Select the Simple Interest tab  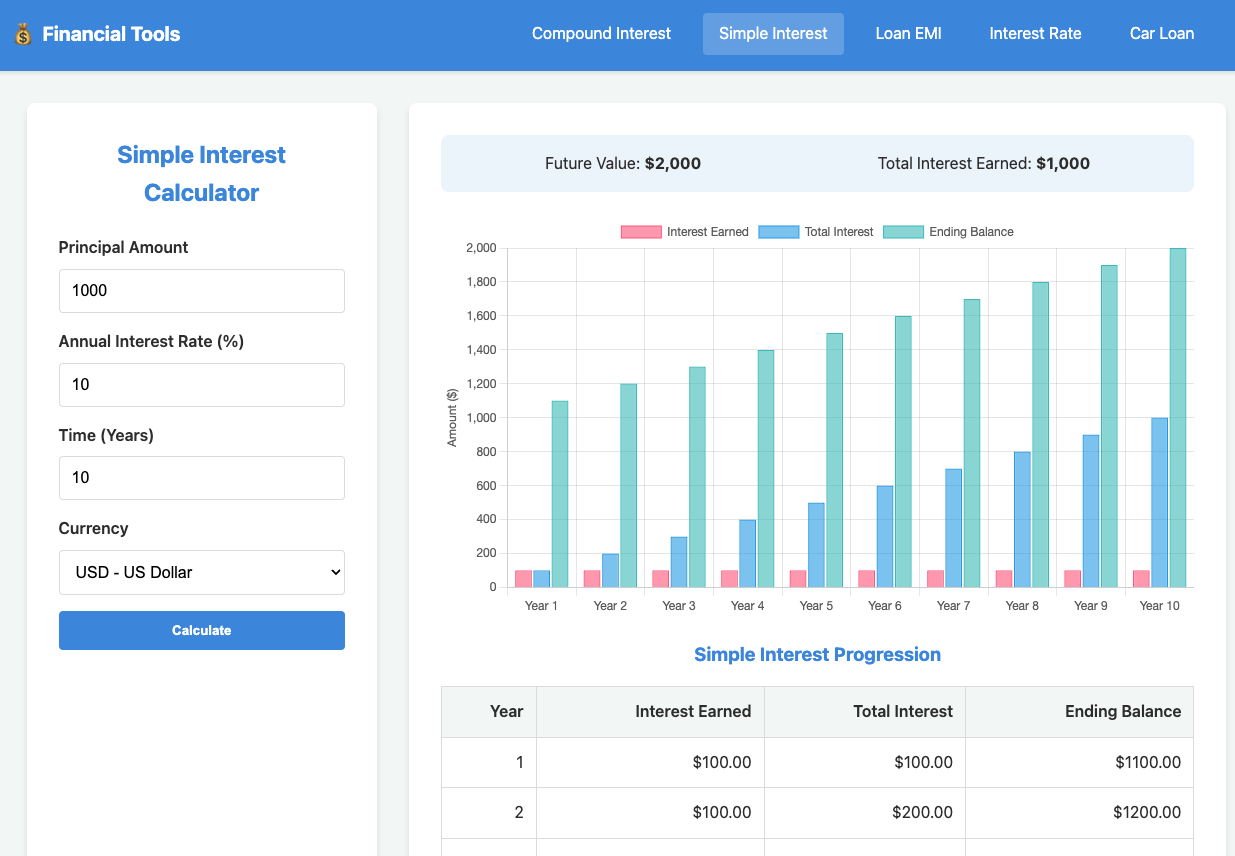[773, 34]
